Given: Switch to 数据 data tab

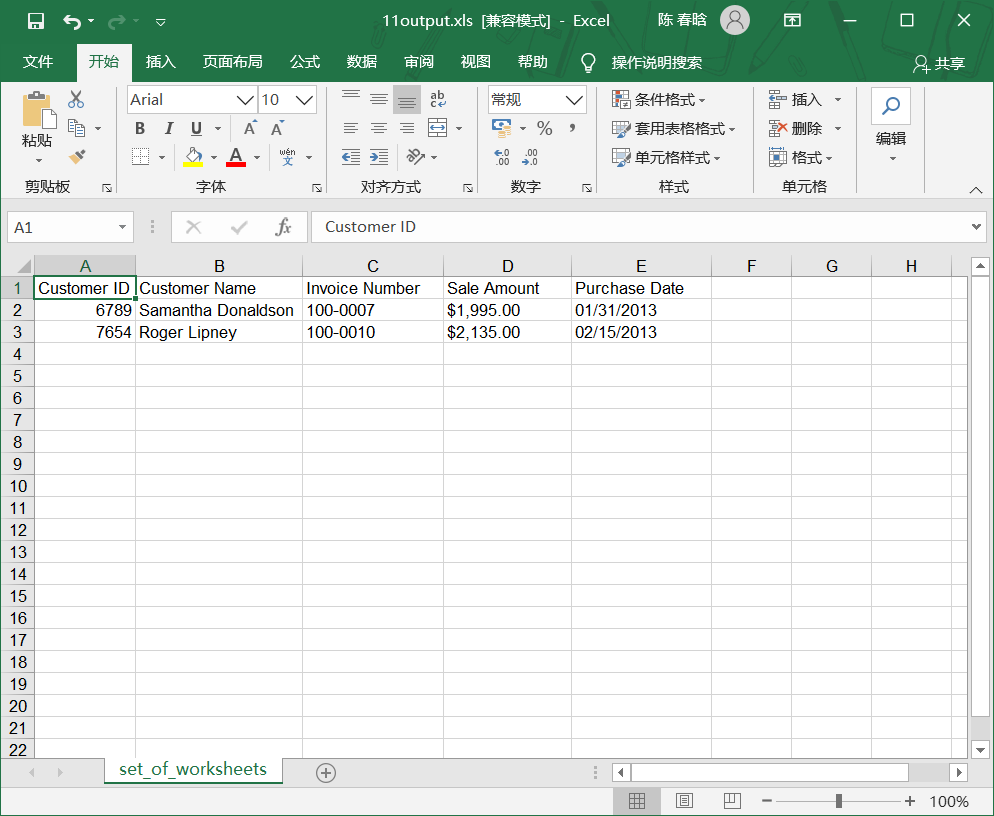Looking at the screenshot, I should [x=362, y=62].
